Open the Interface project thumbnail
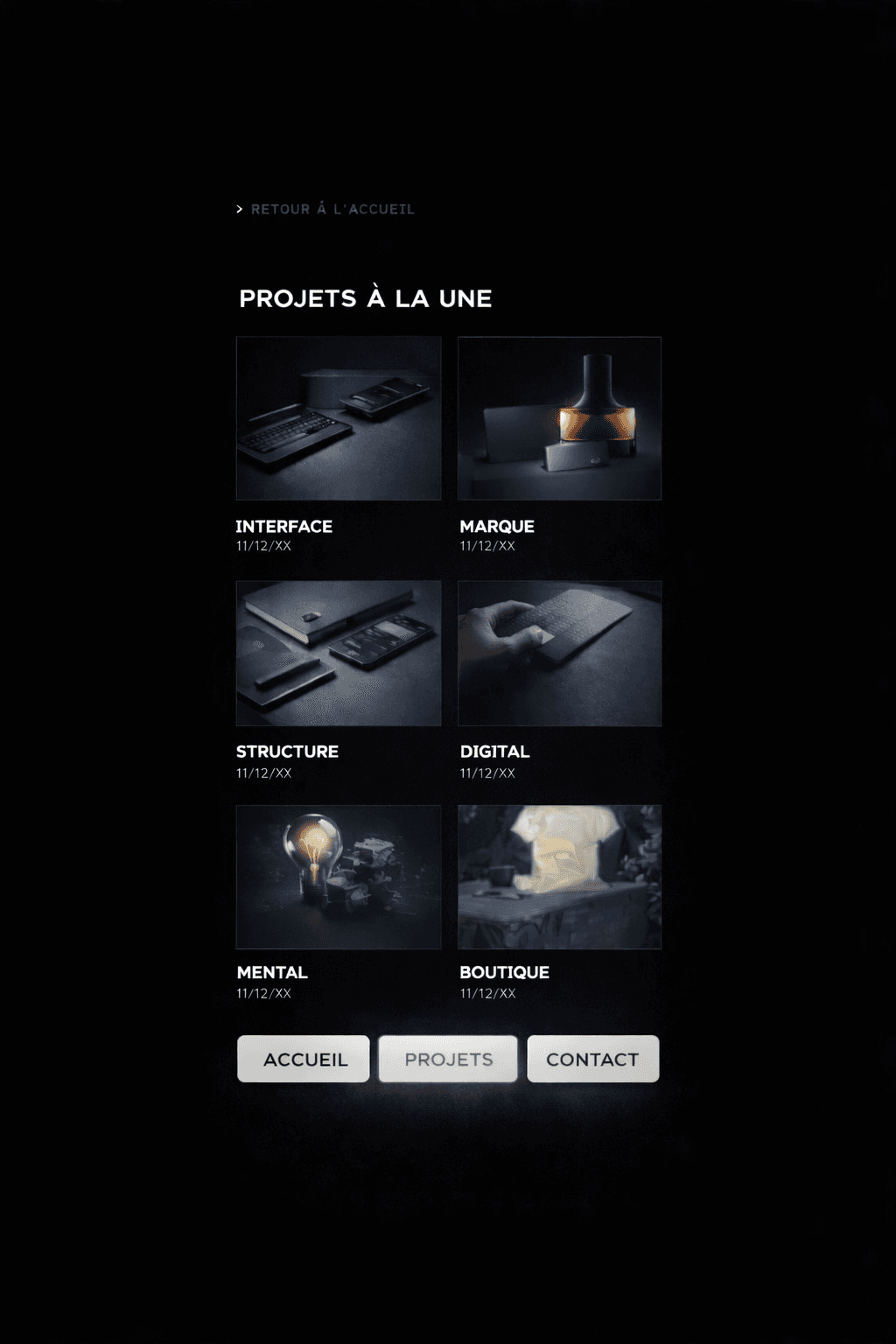This screenshot has height=1344, width=896. (339, 418)
